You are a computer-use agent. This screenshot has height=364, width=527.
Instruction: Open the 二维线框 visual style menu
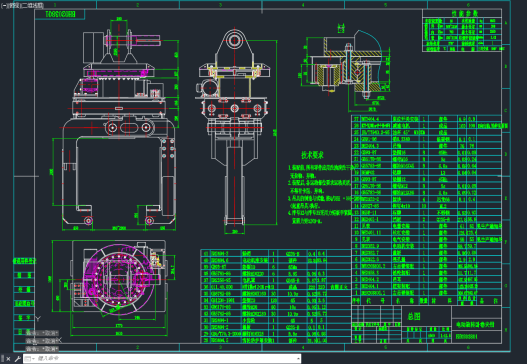pyautogui.click(x=32, y=5)
